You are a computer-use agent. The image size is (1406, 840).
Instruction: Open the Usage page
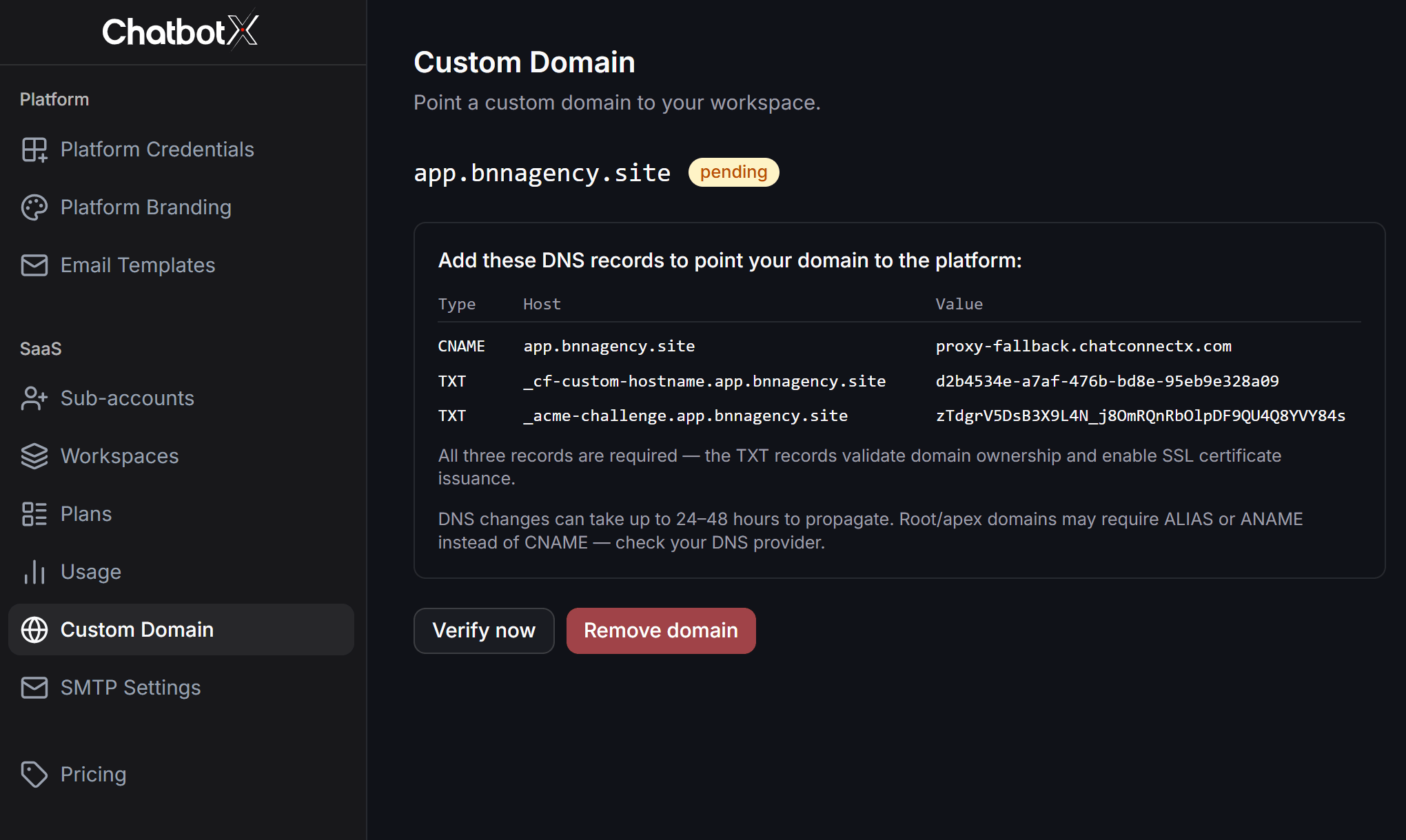coord(181,572)
